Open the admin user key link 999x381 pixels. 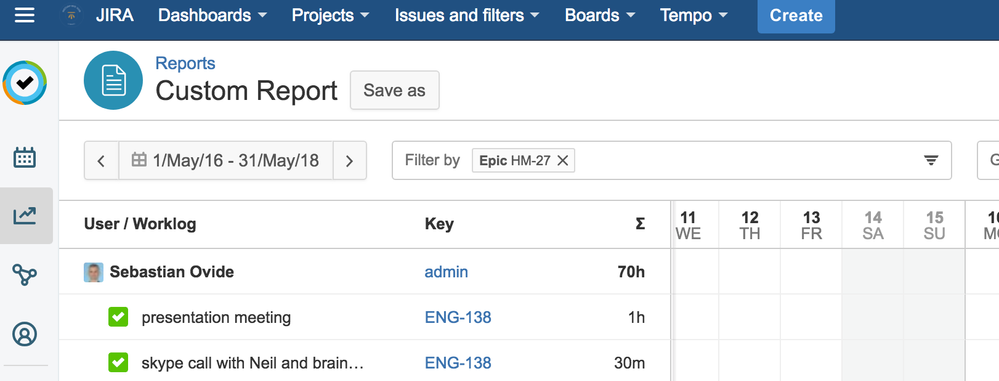446,272
